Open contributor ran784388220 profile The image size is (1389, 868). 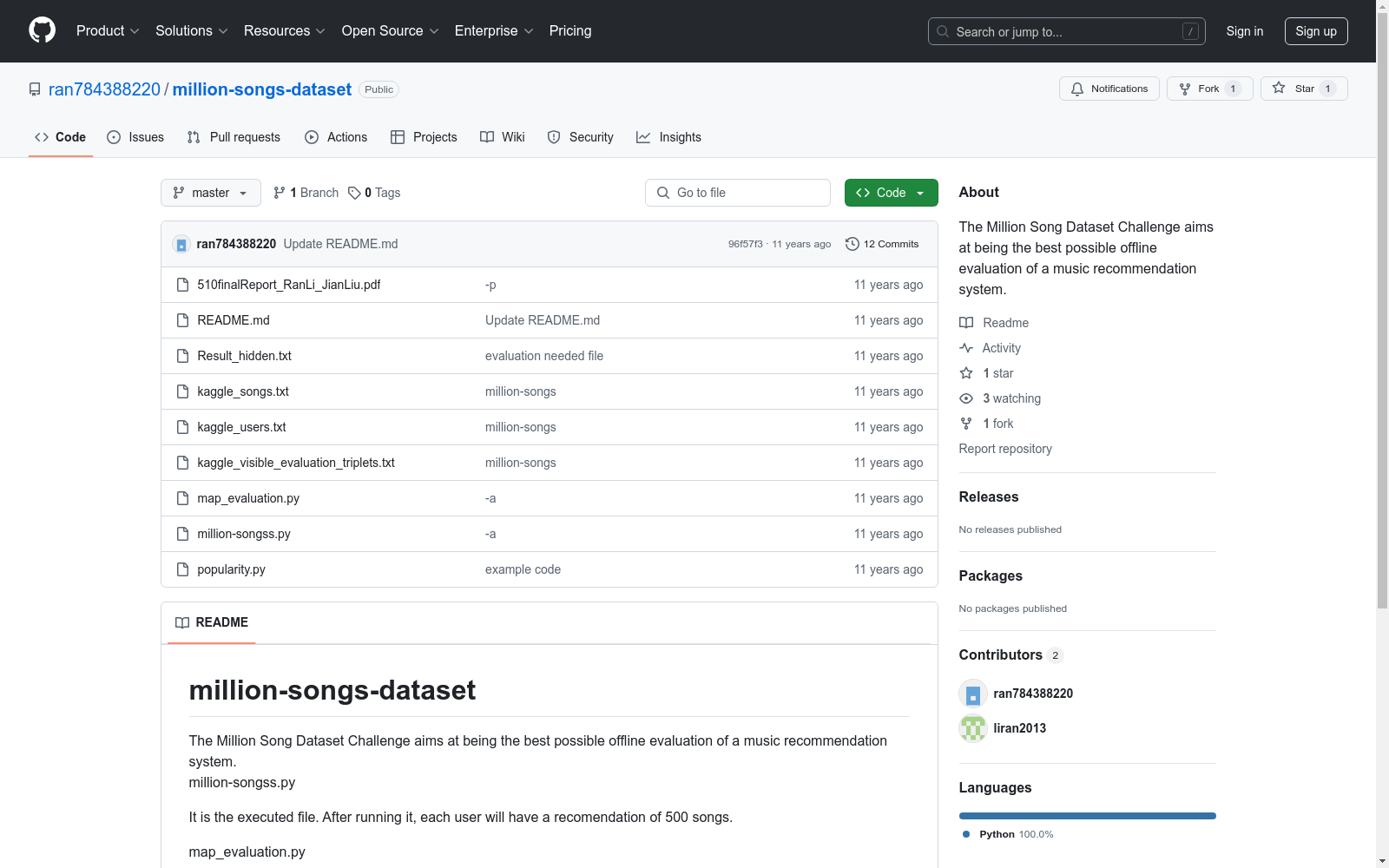pyautogui.click(x=1033, y=694)
